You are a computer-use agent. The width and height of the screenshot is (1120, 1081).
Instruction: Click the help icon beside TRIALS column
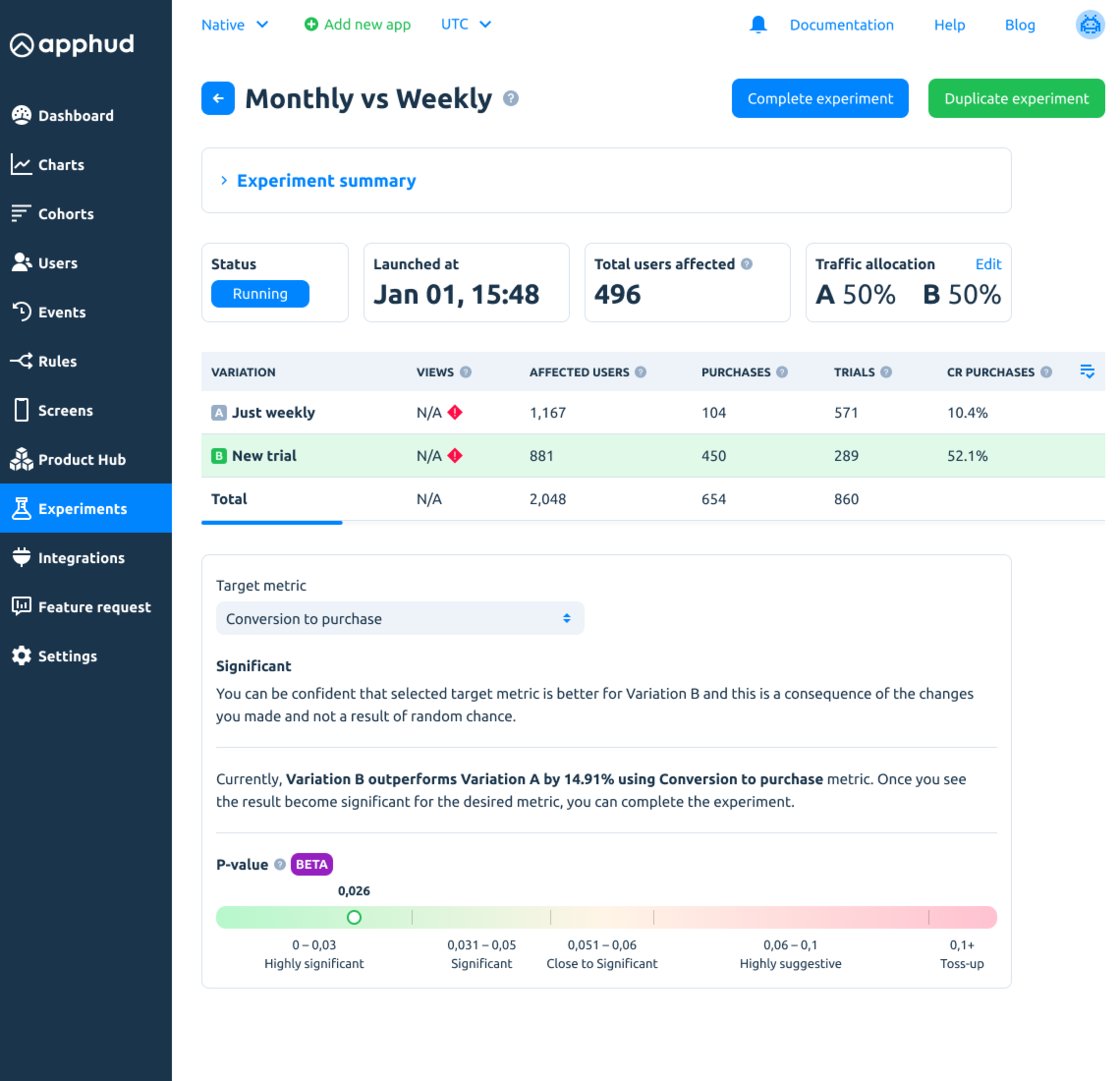pyautogui.click(x=886, y=372)
